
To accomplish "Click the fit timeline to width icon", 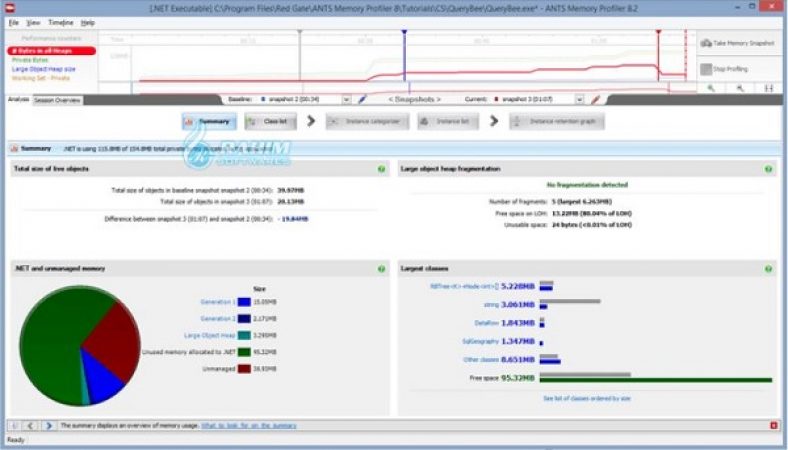I will [769, 88].
